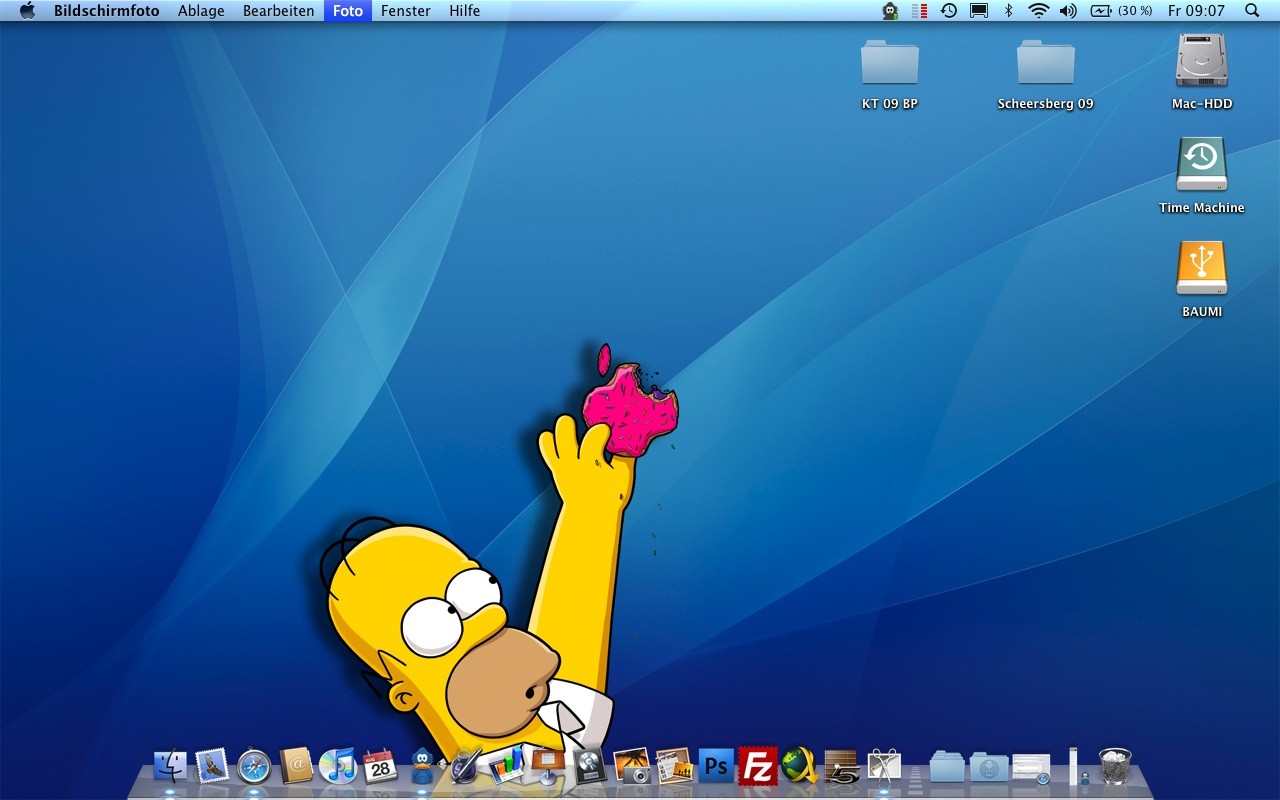
Task: Launch Pages ink pen icon
Action: [x=465, y=767]
